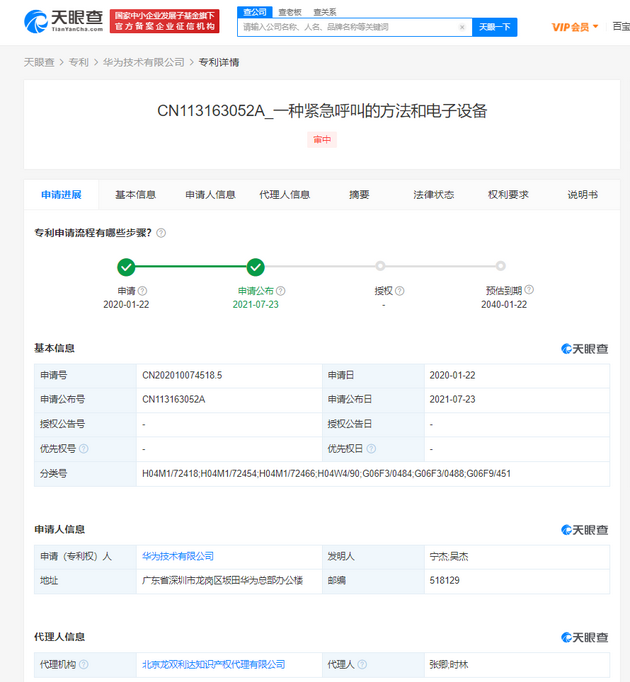The height and width of the screenshot is (682, 630).
Task: Click the grey circle marker for 预估到期 step
Action: coord(501,266)
